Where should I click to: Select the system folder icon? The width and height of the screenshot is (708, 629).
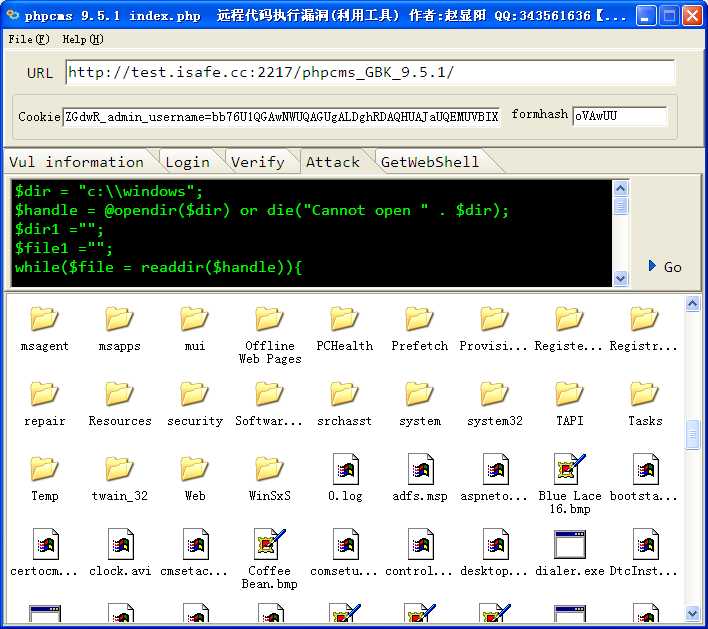(419, 393)
